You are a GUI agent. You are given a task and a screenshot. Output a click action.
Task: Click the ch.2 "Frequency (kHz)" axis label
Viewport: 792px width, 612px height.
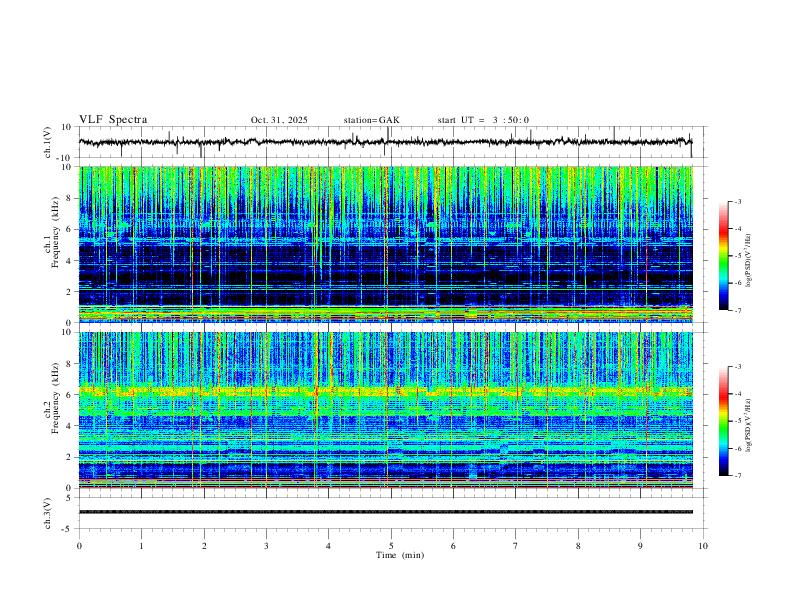pos(56,397)
